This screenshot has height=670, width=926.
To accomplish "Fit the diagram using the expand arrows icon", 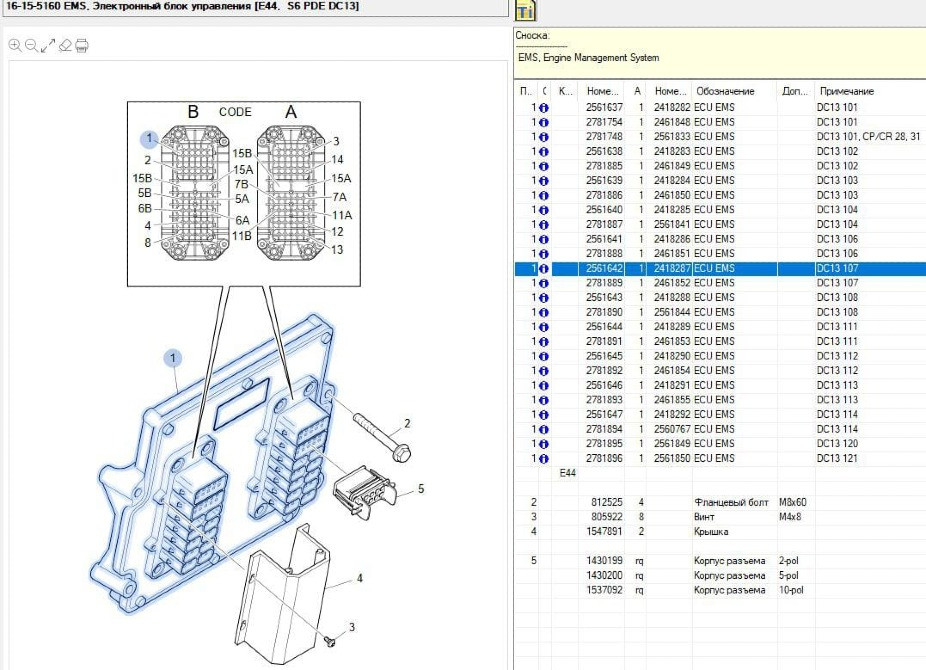I will coord(47,46).
